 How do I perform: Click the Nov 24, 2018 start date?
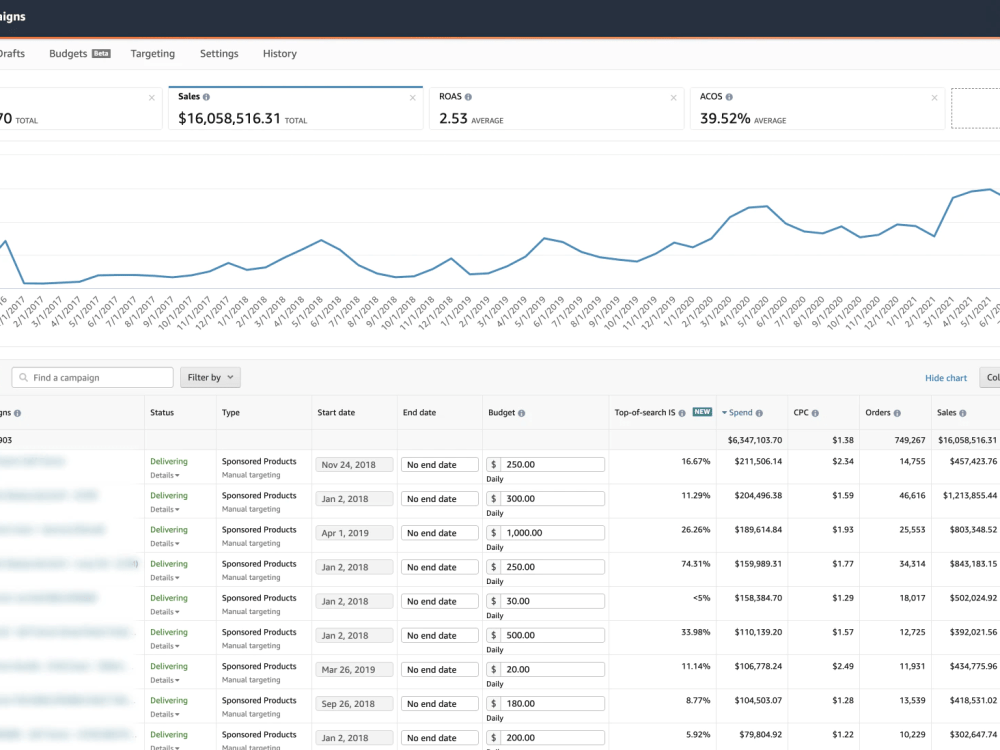pyautogui.click(x=354, y=464)
